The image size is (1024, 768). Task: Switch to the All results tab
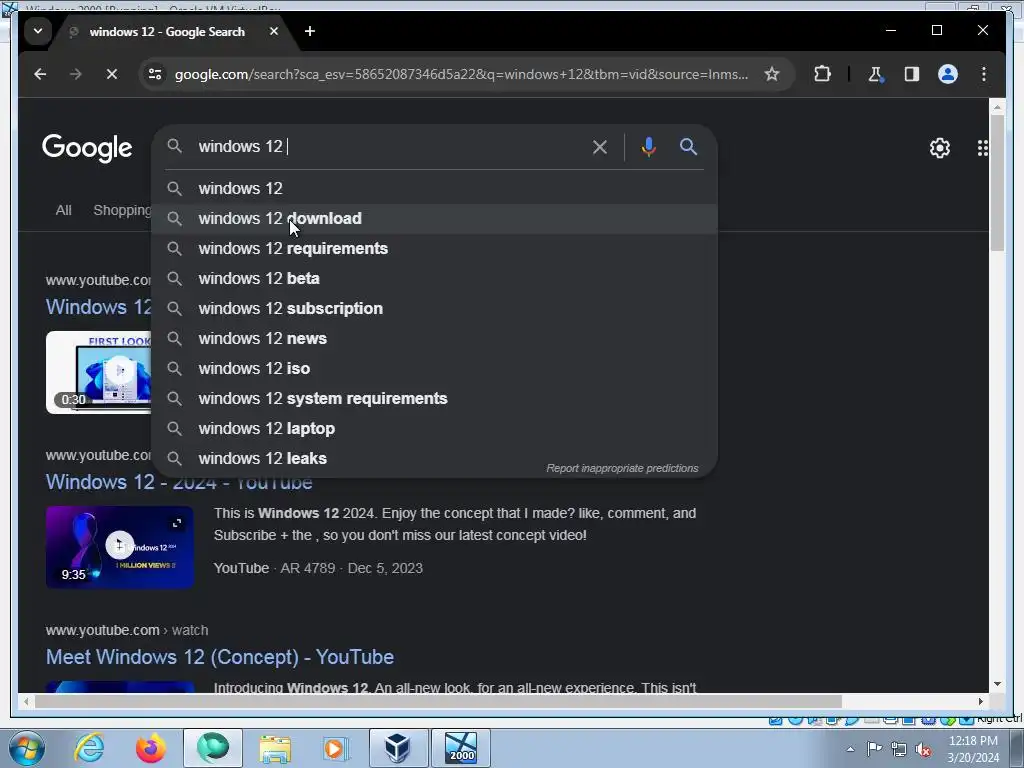[63, 210]
